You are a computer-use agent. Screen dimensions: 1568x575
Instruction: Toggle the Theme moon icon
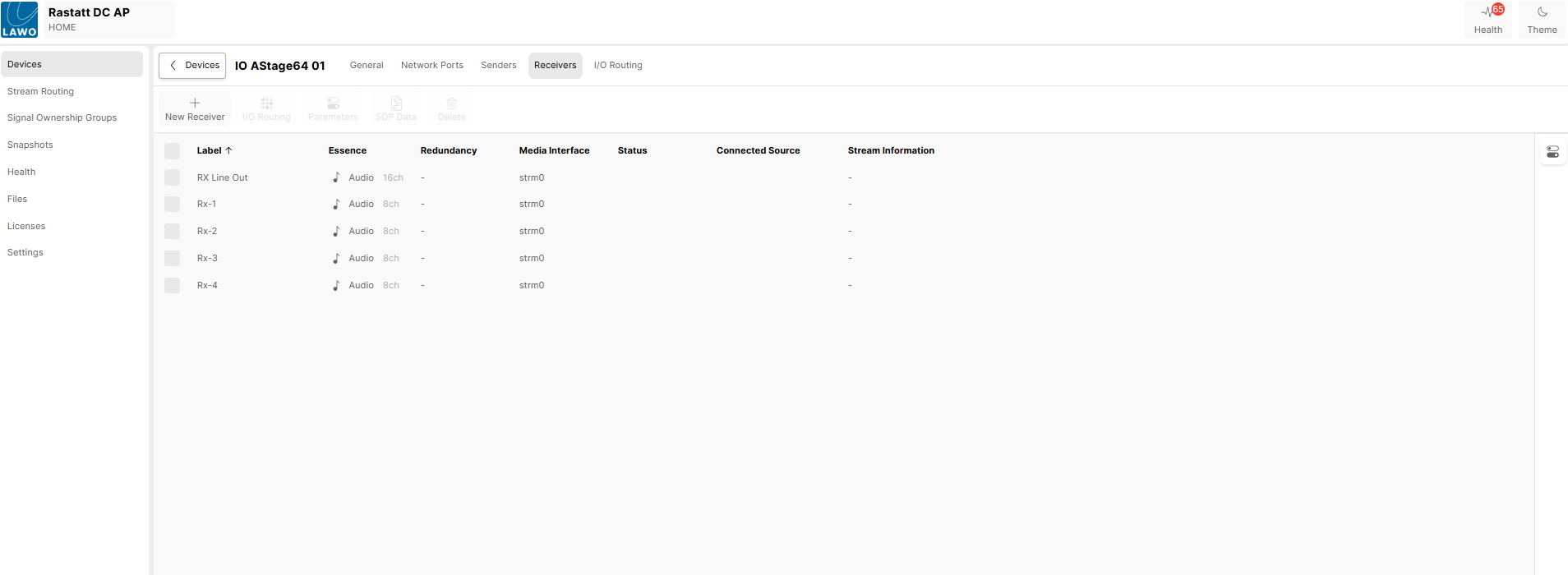pyautogui.click(x=1542, y=13)
